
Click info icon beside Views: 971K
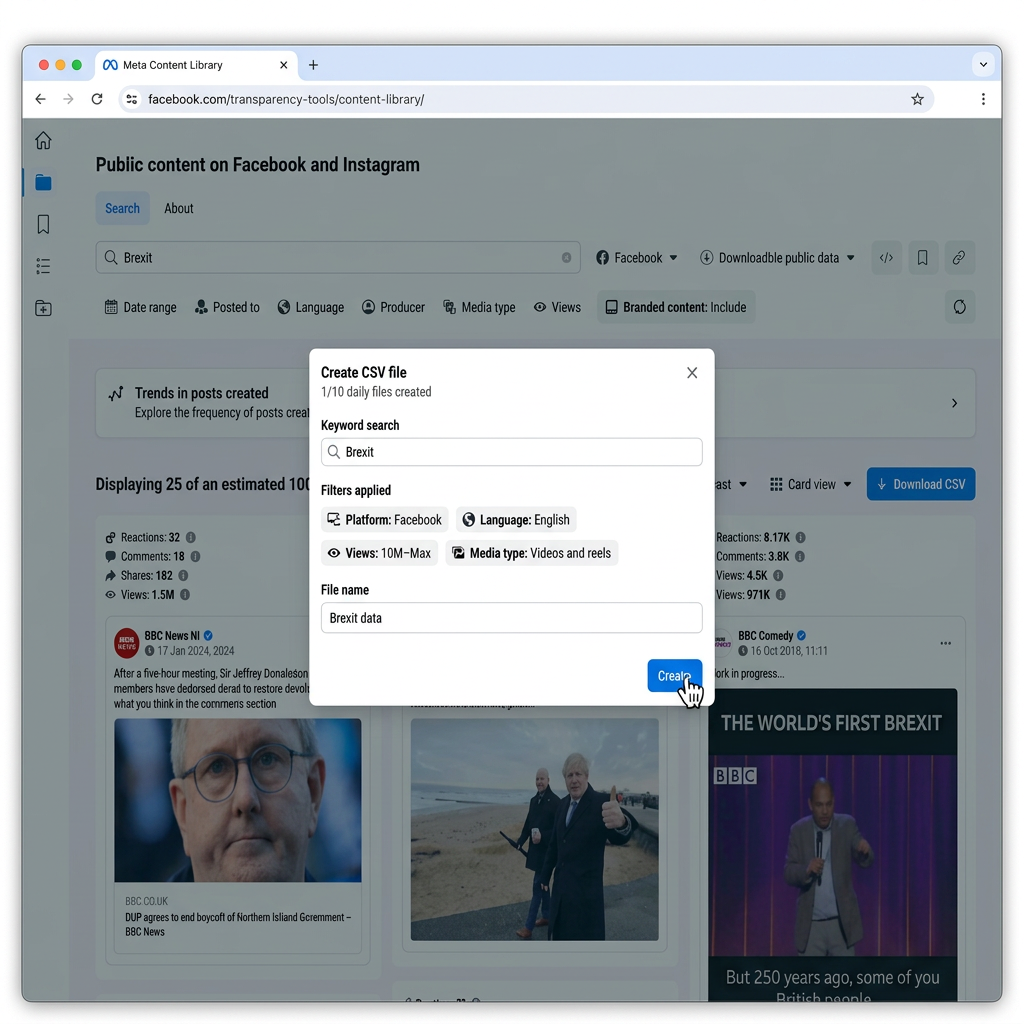pos(780,594)
